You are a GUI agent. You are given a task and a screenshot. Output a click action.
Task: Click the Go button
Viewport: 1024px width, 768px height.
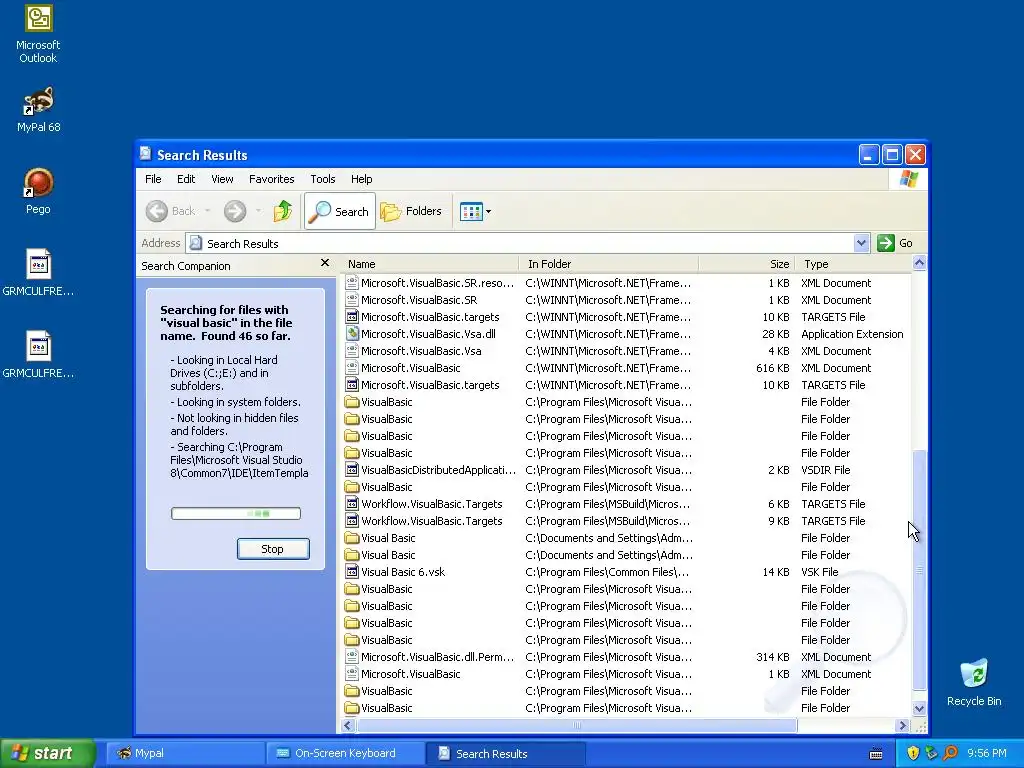[895, 243]
